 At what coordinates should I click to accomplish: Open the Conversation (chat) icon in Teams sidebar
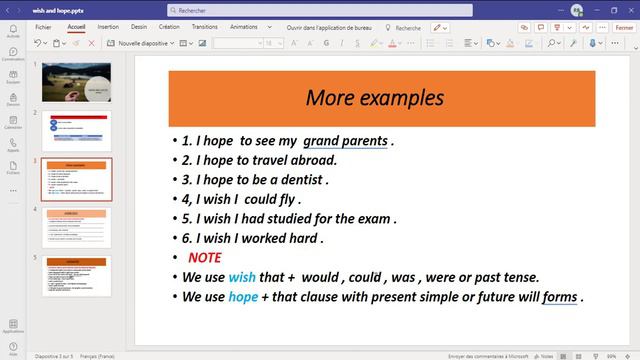13,54
